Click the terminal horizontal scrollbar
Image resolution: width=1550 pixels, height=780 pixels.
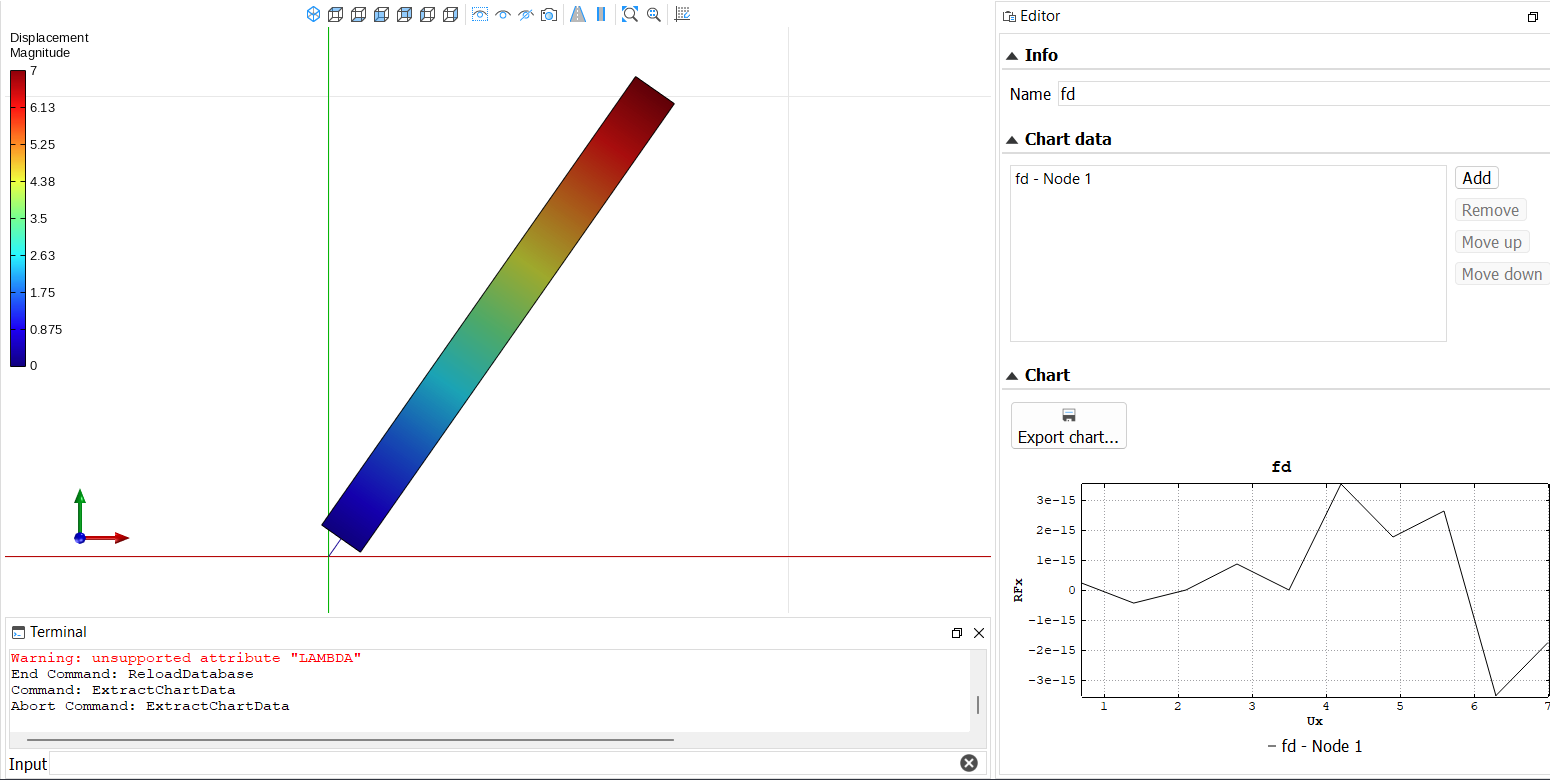tap(350, 740)
